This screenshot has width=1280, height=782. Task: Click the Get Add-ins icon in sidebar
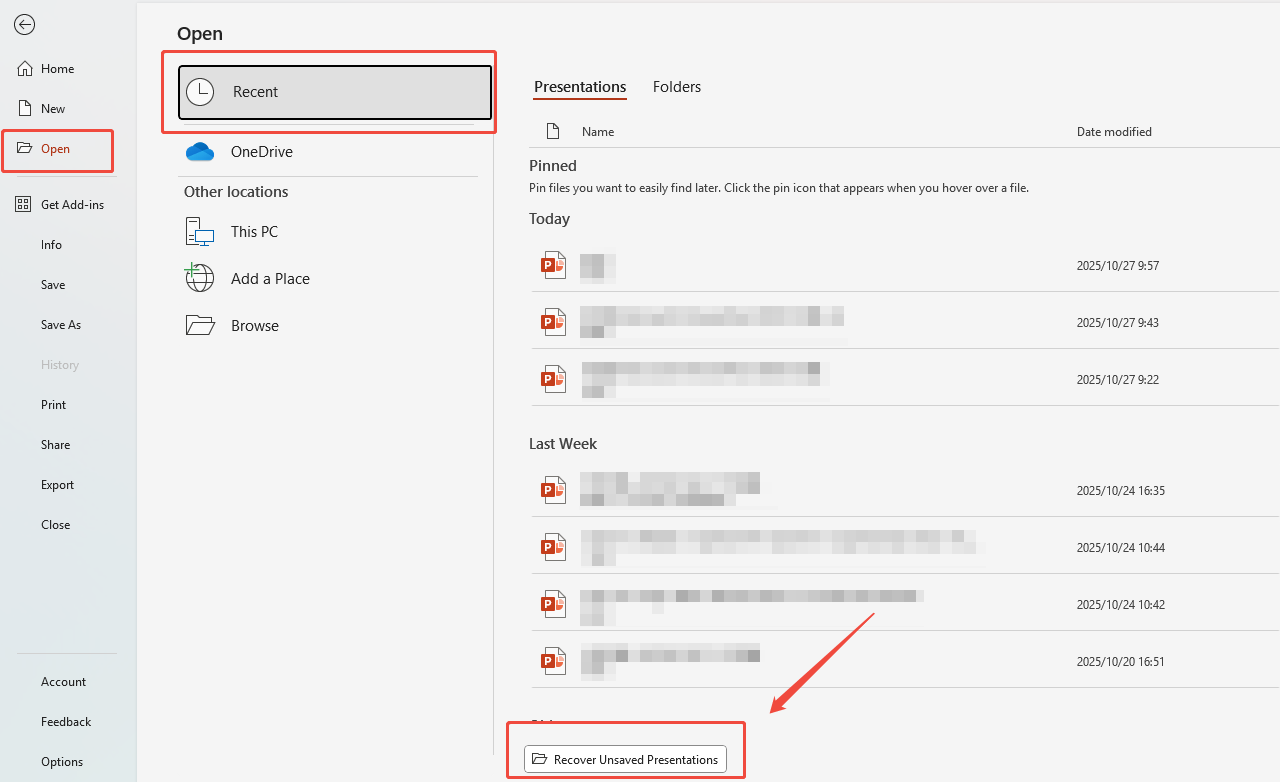point(22,203)
